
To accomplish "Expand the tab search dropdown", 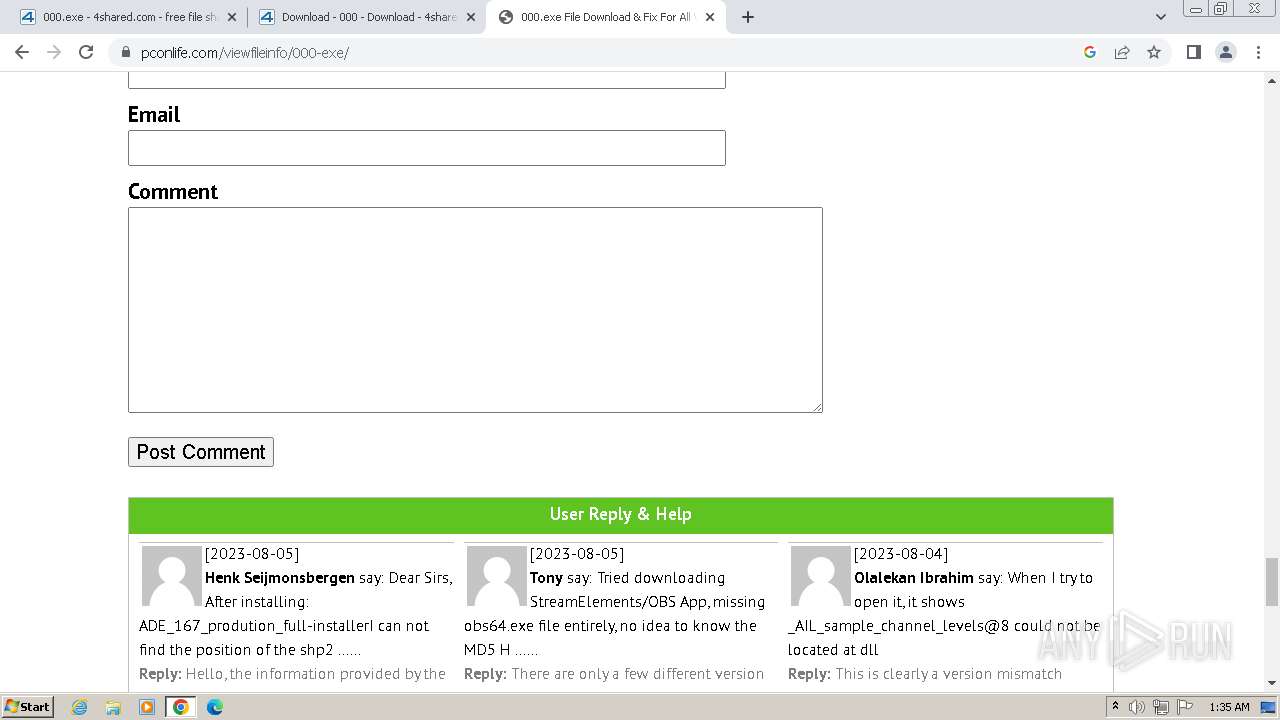I will (1161, 17).
